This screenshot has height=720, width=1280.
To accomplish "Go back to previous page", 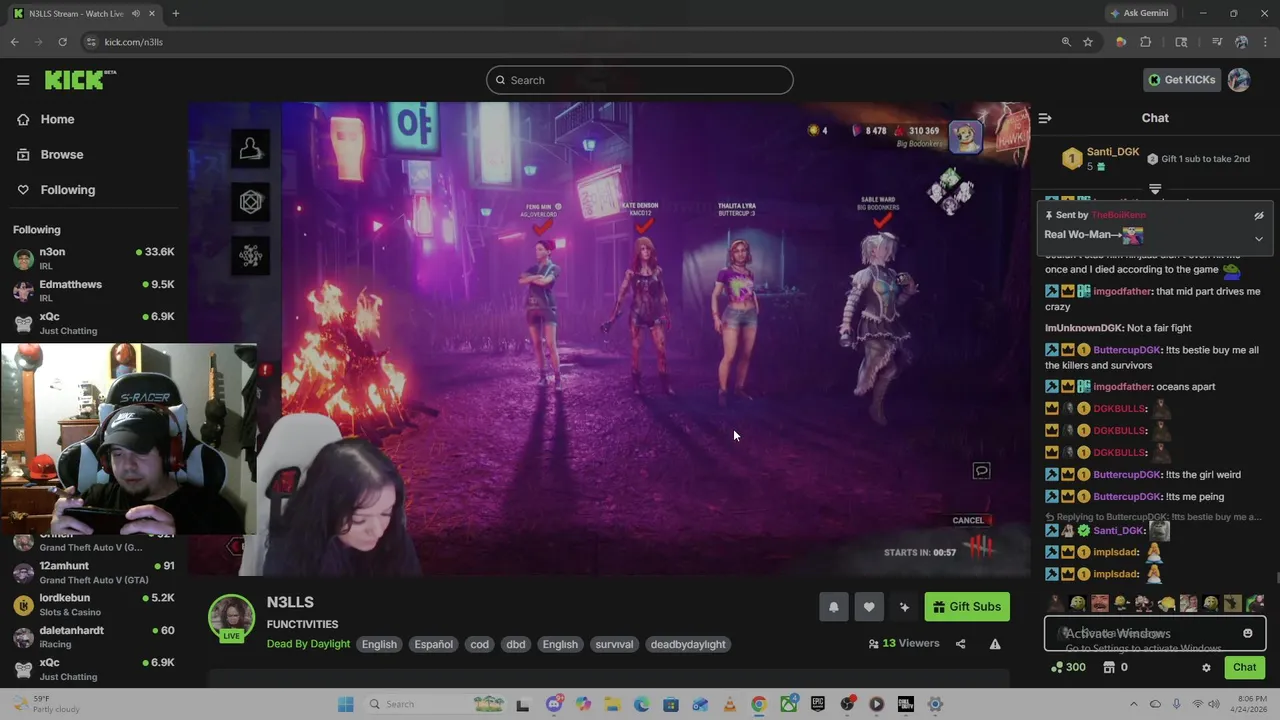I will tap(14, 42).
